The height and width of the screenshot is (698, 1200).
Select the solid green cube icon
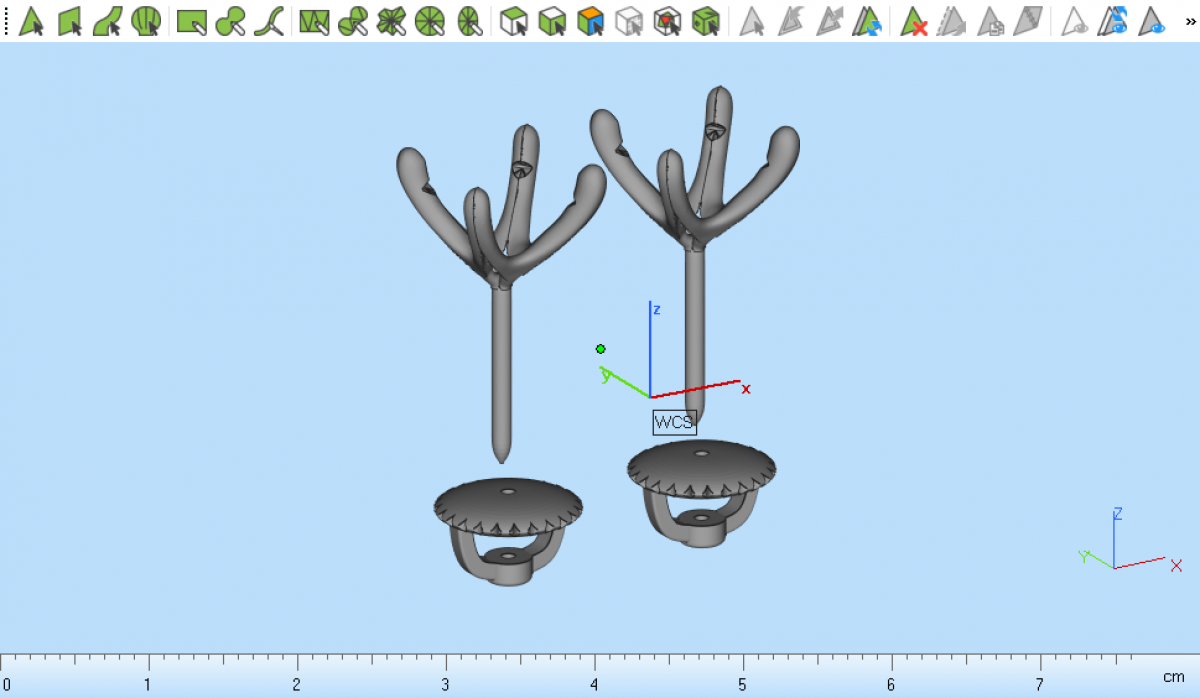(706, 20)
